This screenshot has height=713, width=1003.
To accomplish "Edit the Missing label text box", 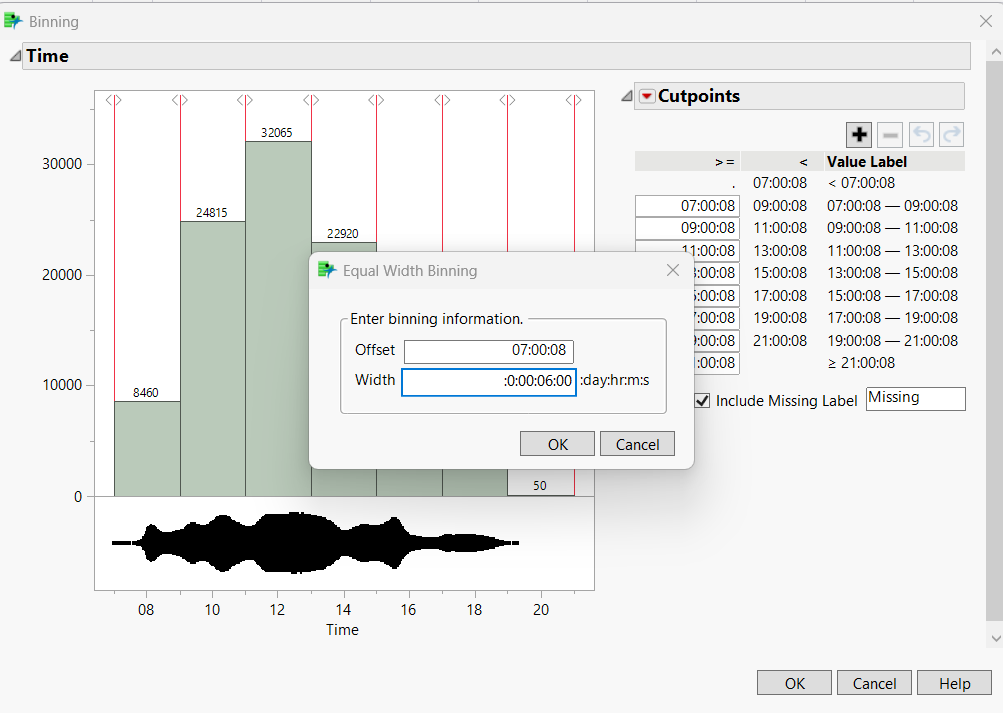I will (914, 398).
